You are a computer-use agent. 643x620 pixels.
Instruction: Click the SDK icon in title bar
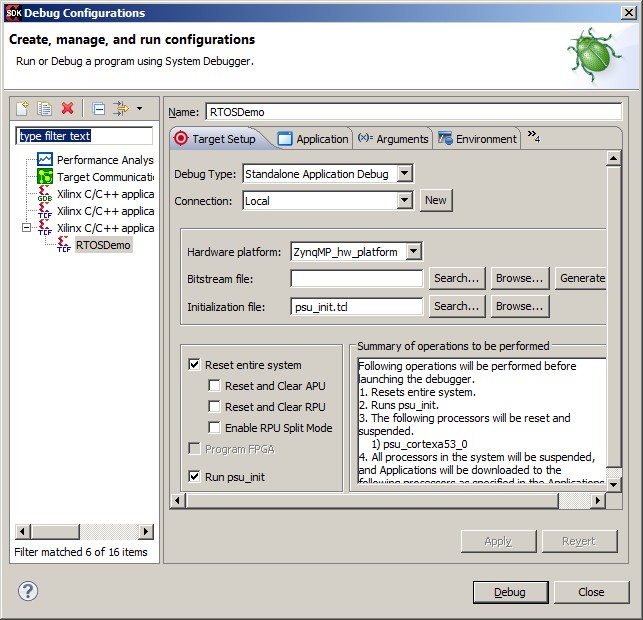14,13
